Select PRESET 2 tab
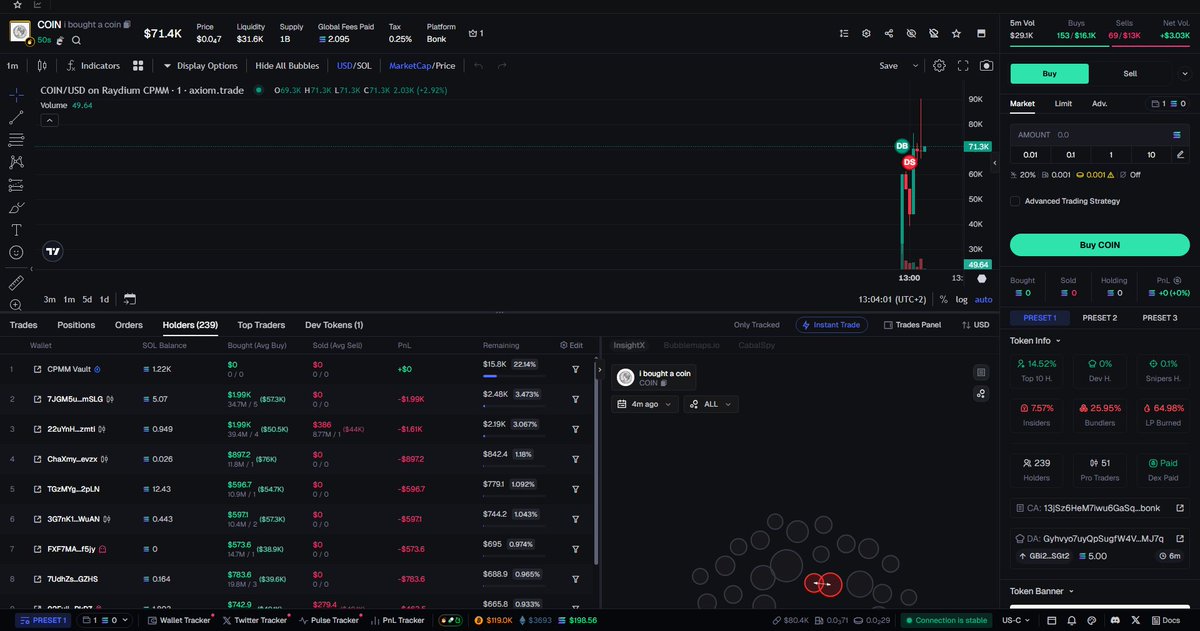This screenshot has width=1200, height=631. pyautogui.click(x=1100, y=318)
